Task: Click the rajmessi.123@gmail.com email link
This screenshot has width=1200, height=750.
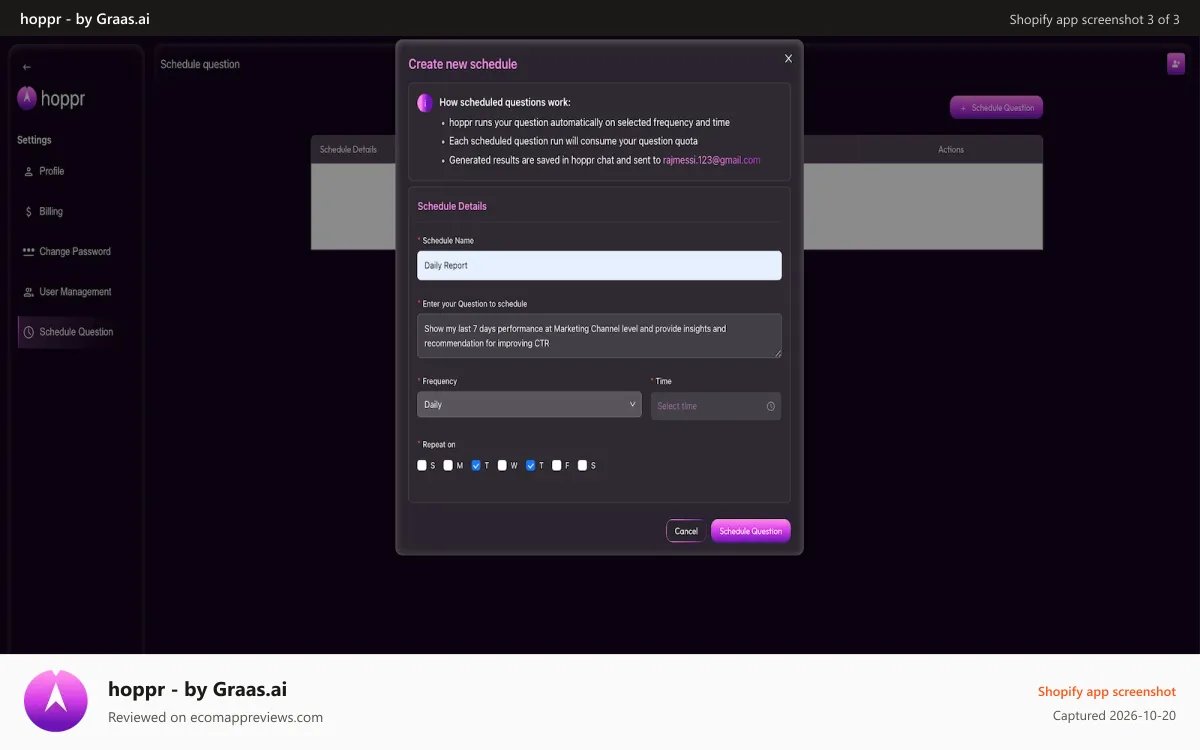Action: 711,160
